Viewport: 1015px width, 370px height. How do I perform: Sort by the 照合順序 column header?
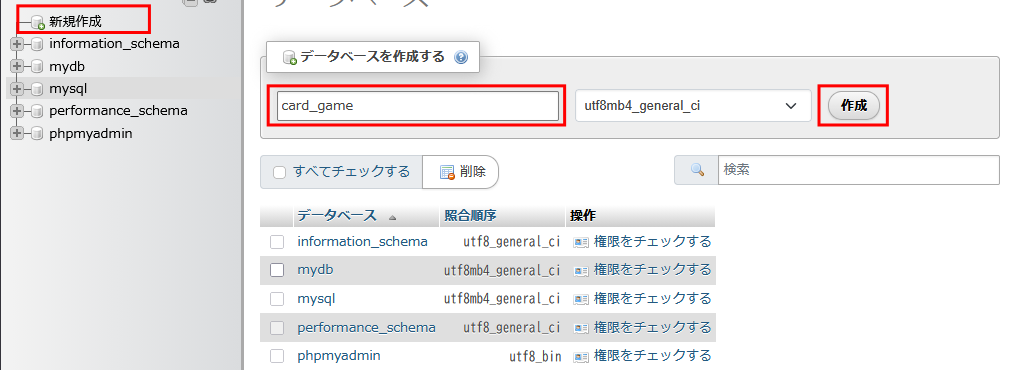point(470,216)
